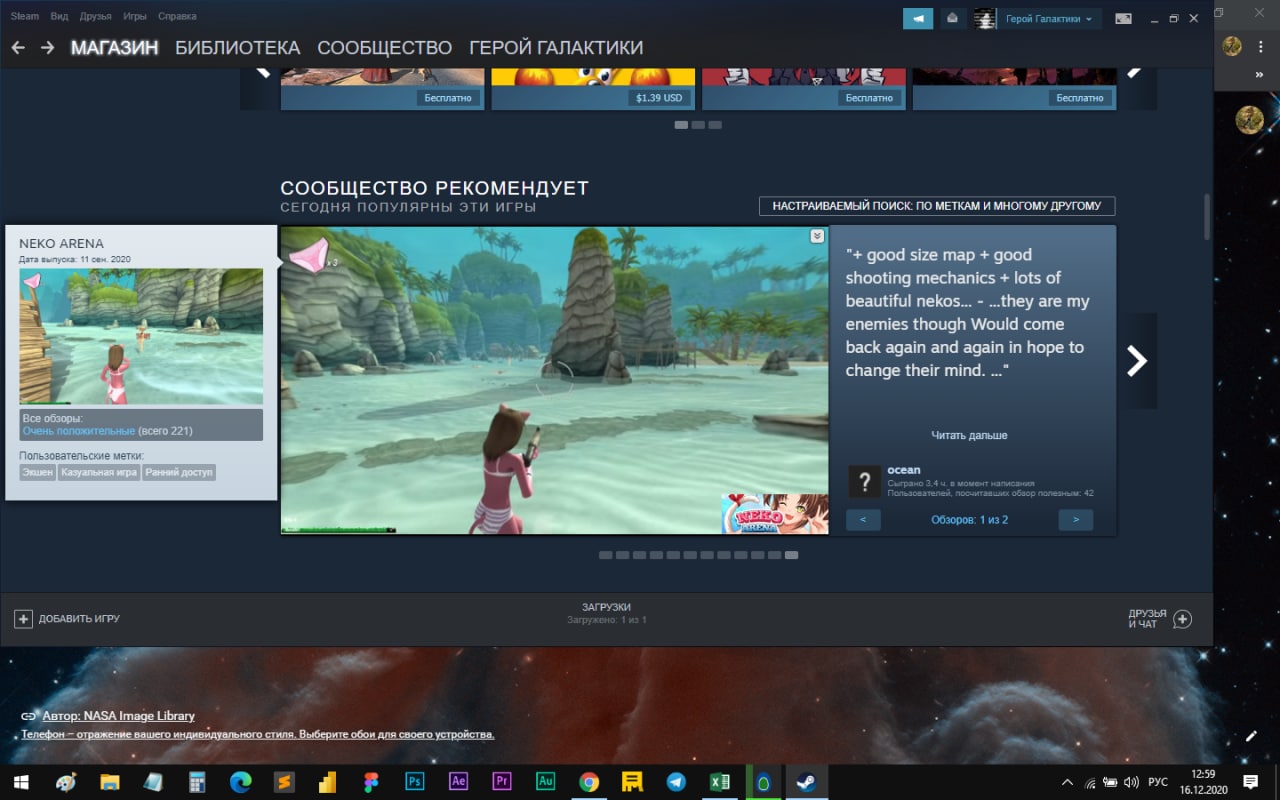1280x800 pixels.
Task: Open the Windows notification center
Action: (1251, 781)
